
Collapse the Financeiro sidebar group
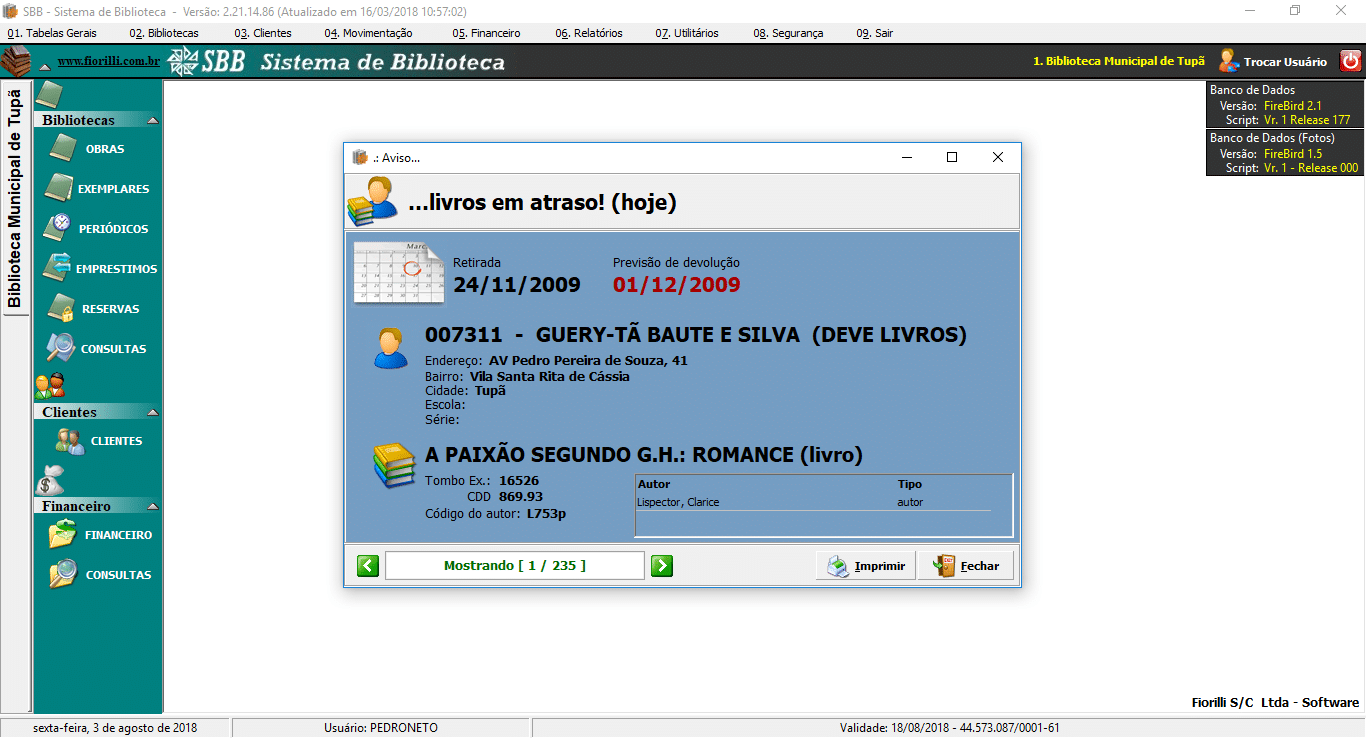coord(152,506)
